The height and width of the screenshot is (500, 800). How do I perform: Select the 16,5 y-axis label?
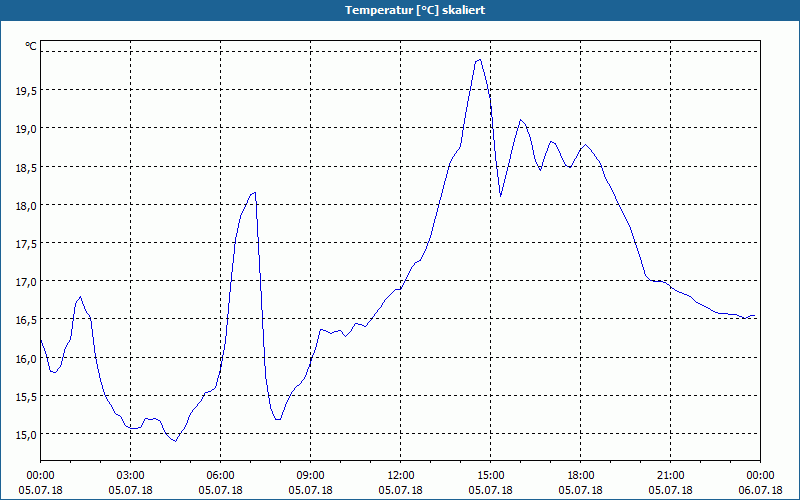(26, 320)
